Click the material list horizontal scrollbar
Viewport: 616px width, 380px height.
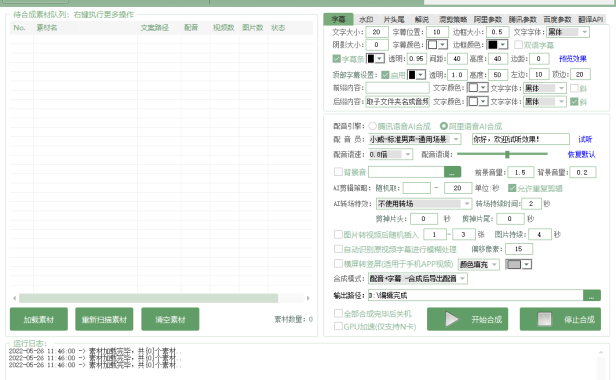click(x=148, y=298)
